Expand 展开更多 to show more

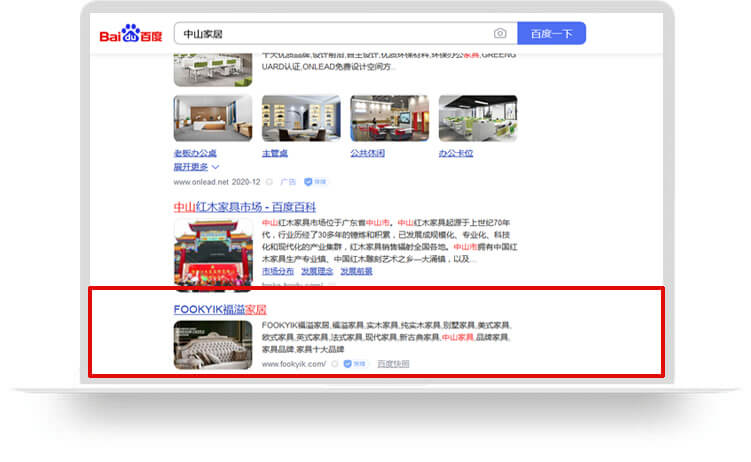pos(196,167)
